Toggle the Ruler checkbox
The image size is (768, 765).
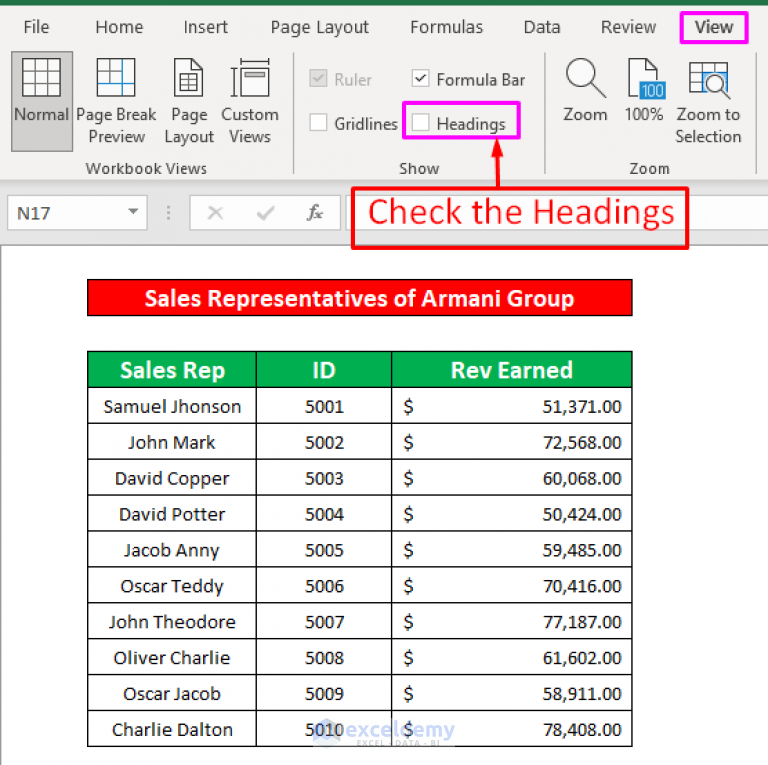pyautogui.click(x=318, y=78)
